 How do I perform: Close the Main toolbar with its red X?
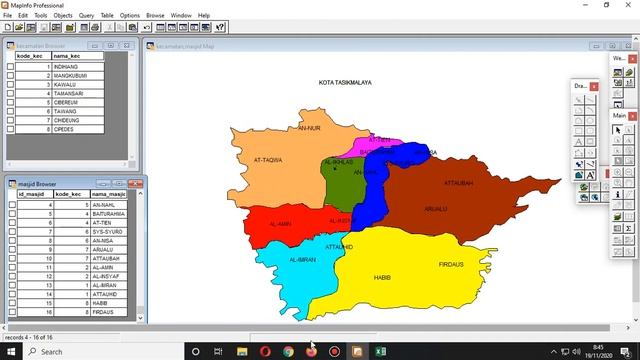coord(633,116)
